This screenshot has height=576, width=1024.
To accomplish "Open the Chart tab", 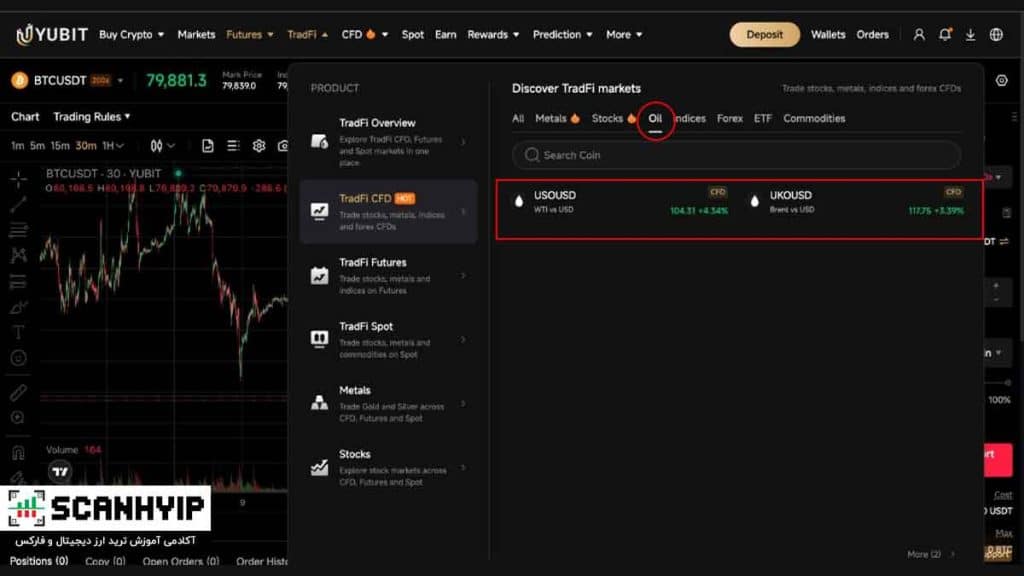I will [25, 116].
